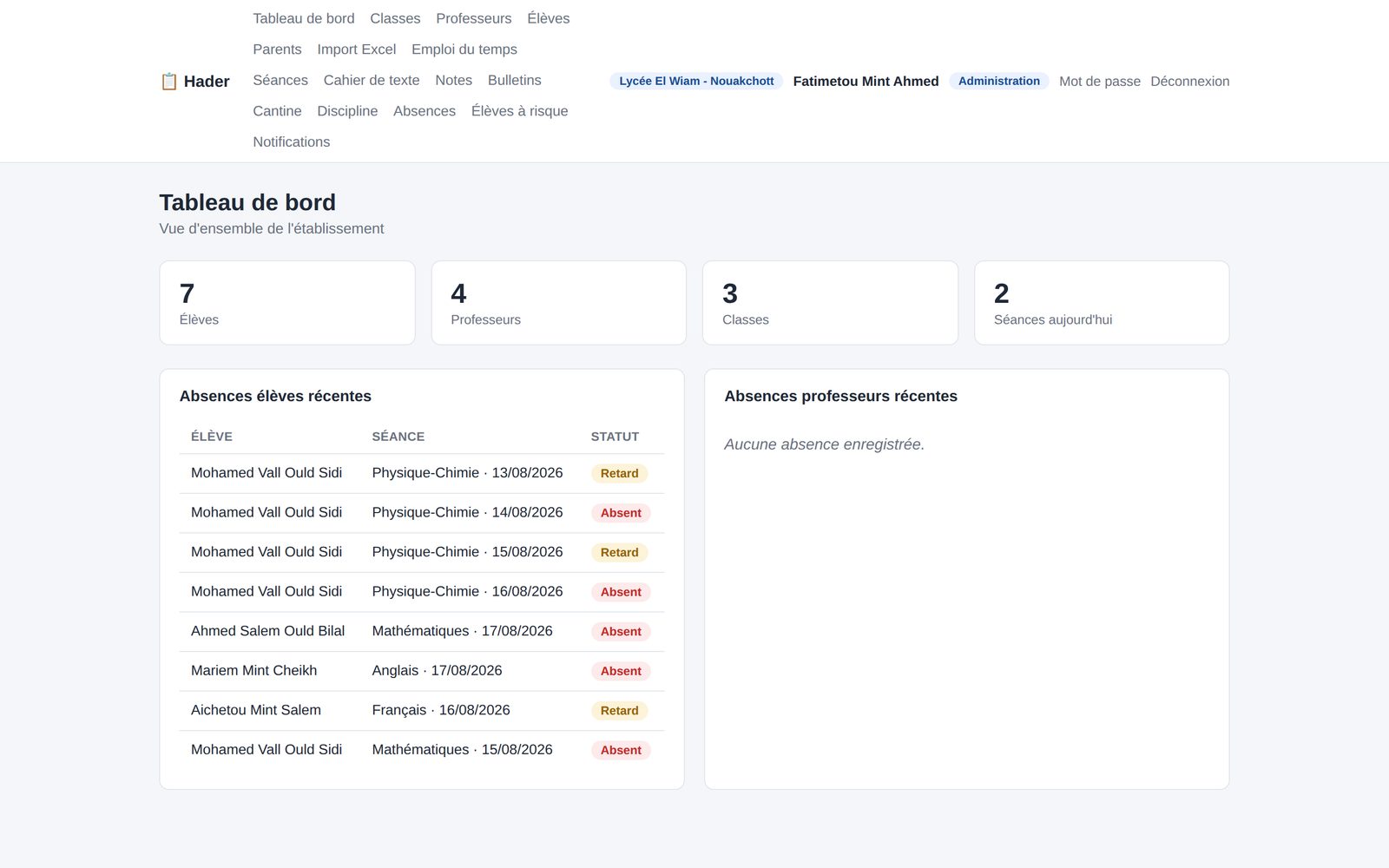Click the Administration role badge
Image resolution: width=1389 pixels, height=868 pixels.
point(999,81)
